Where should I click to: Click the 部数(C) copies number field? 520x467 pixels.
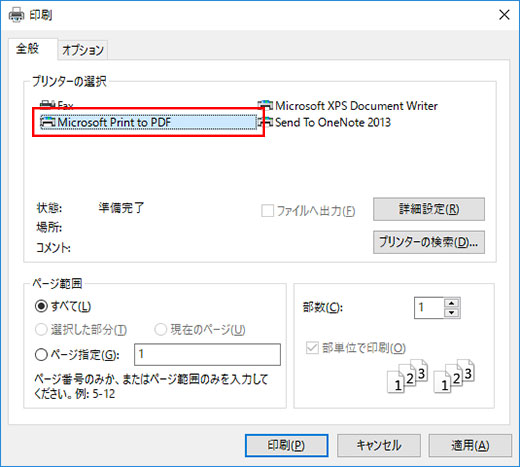pos(429,308)
